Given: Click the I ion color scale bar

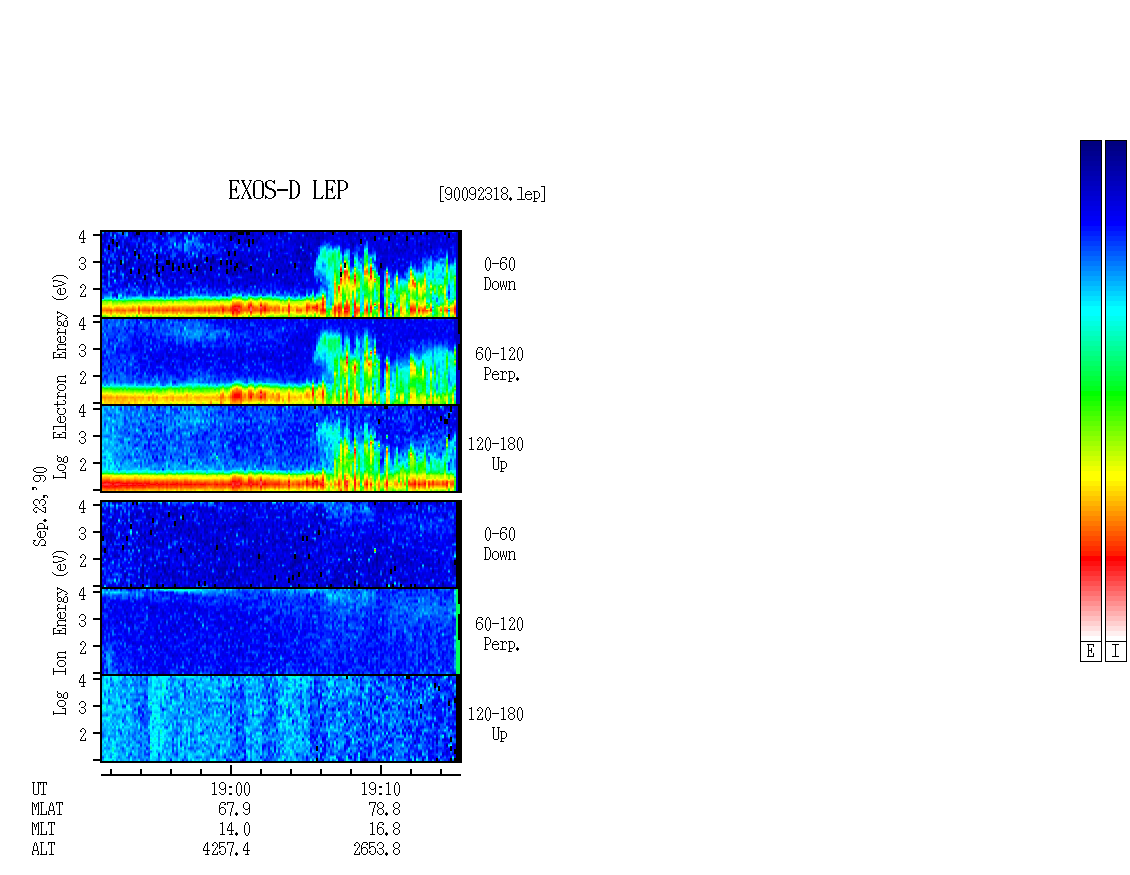Looking at the screenshot, I should tap(1116, 390).
